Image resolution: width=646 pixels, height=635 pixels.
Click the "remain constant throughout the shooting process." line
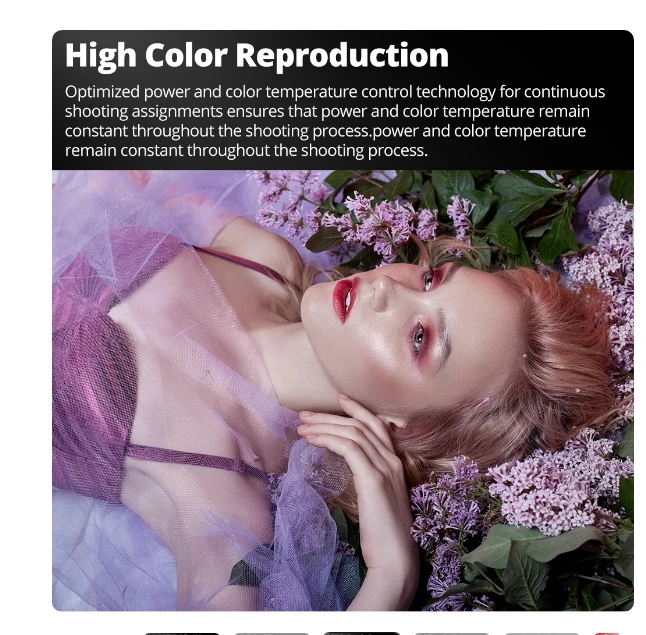(x=246, y=150)
